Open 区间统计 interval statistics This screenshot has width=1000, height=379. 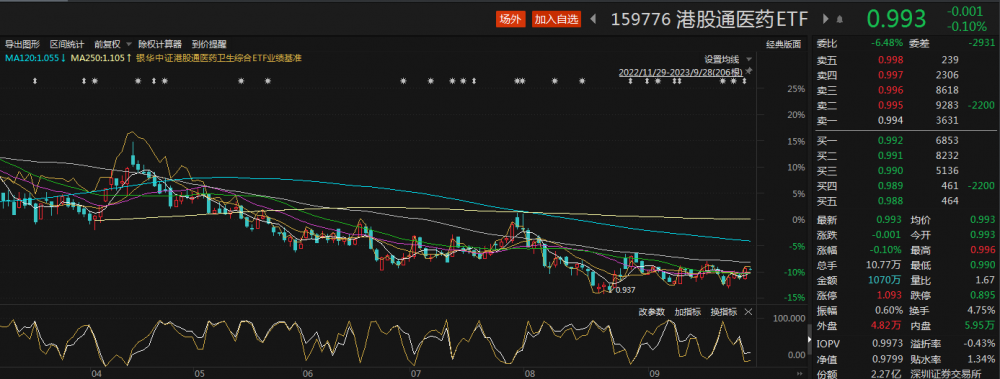[67, 44]
